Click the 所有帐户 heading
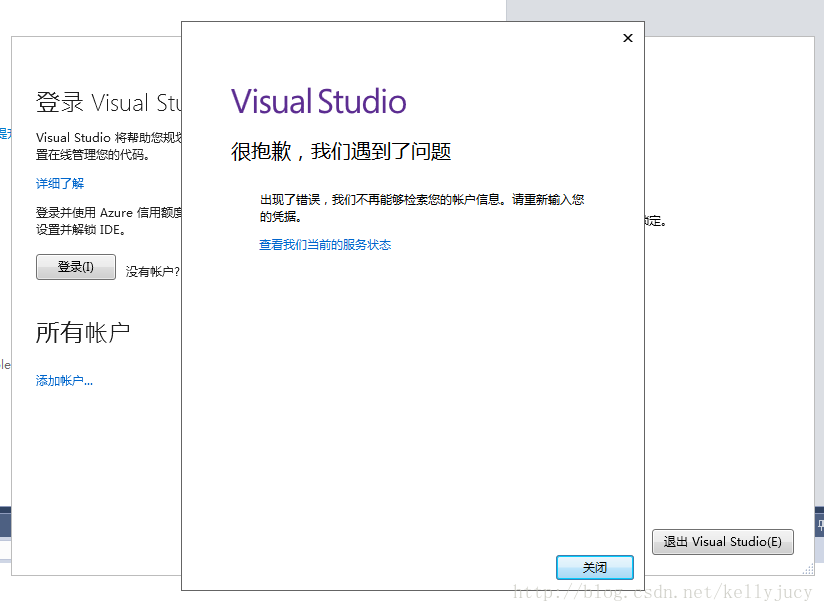Viewport: 824px width, 612px height. (x=83, y=333)
